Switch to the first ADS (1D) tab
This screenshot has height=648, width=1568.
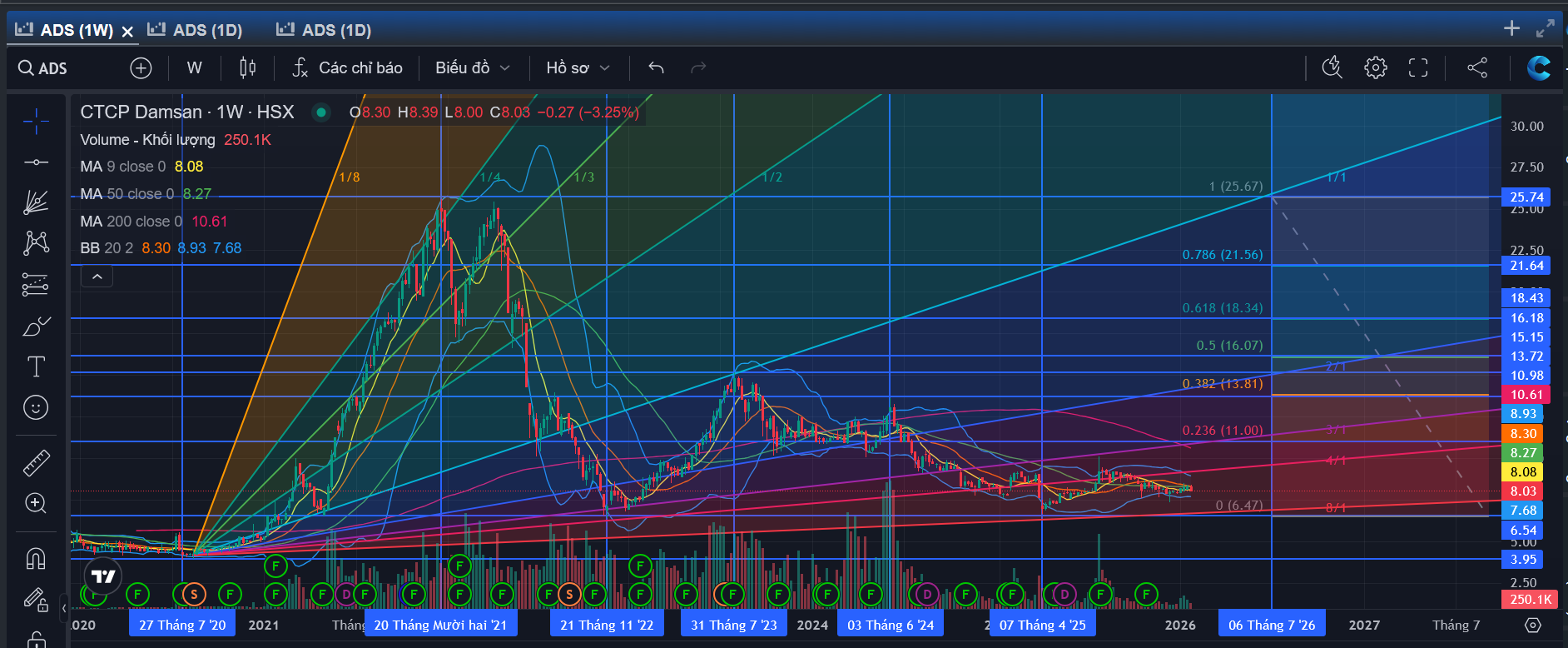pos(195,30)
